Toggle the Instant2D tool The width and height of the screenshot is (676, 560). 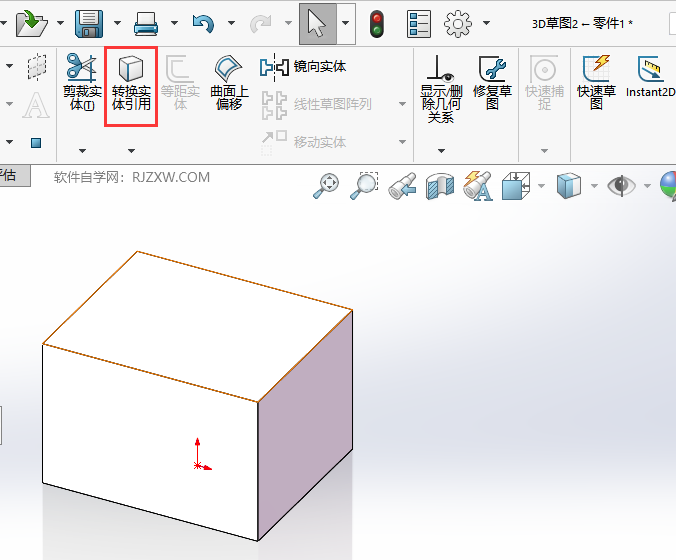651,76
